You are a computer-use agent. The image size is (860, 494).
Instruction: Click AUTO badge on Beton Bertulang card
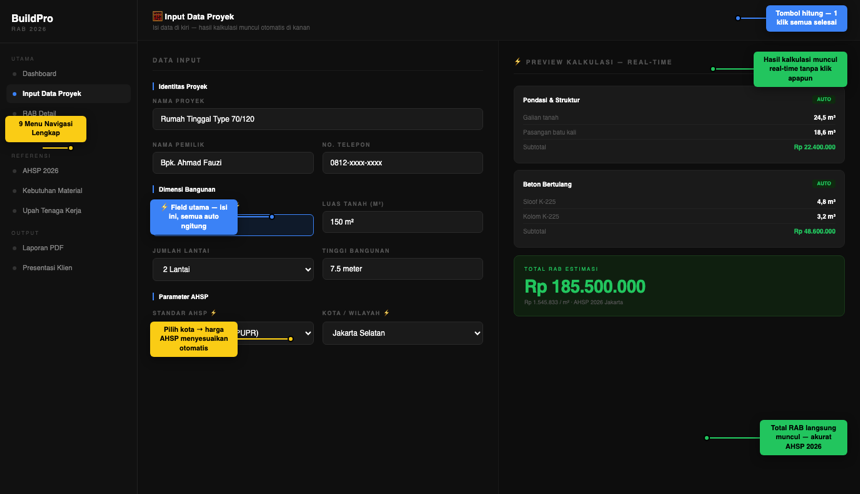coord(824,184)
